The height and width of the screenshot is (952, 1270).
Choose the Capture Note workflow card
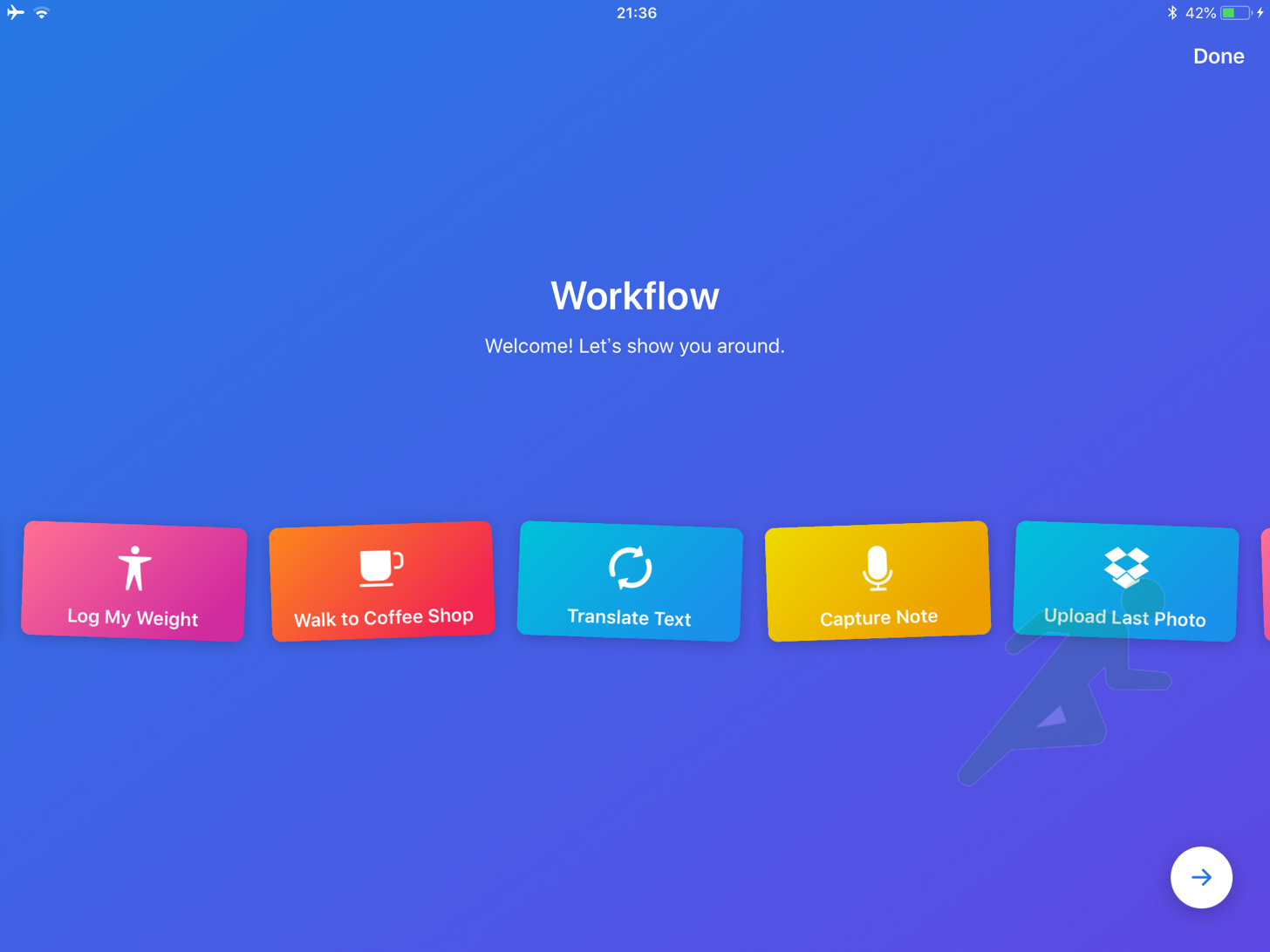click(x=877, y=581)
